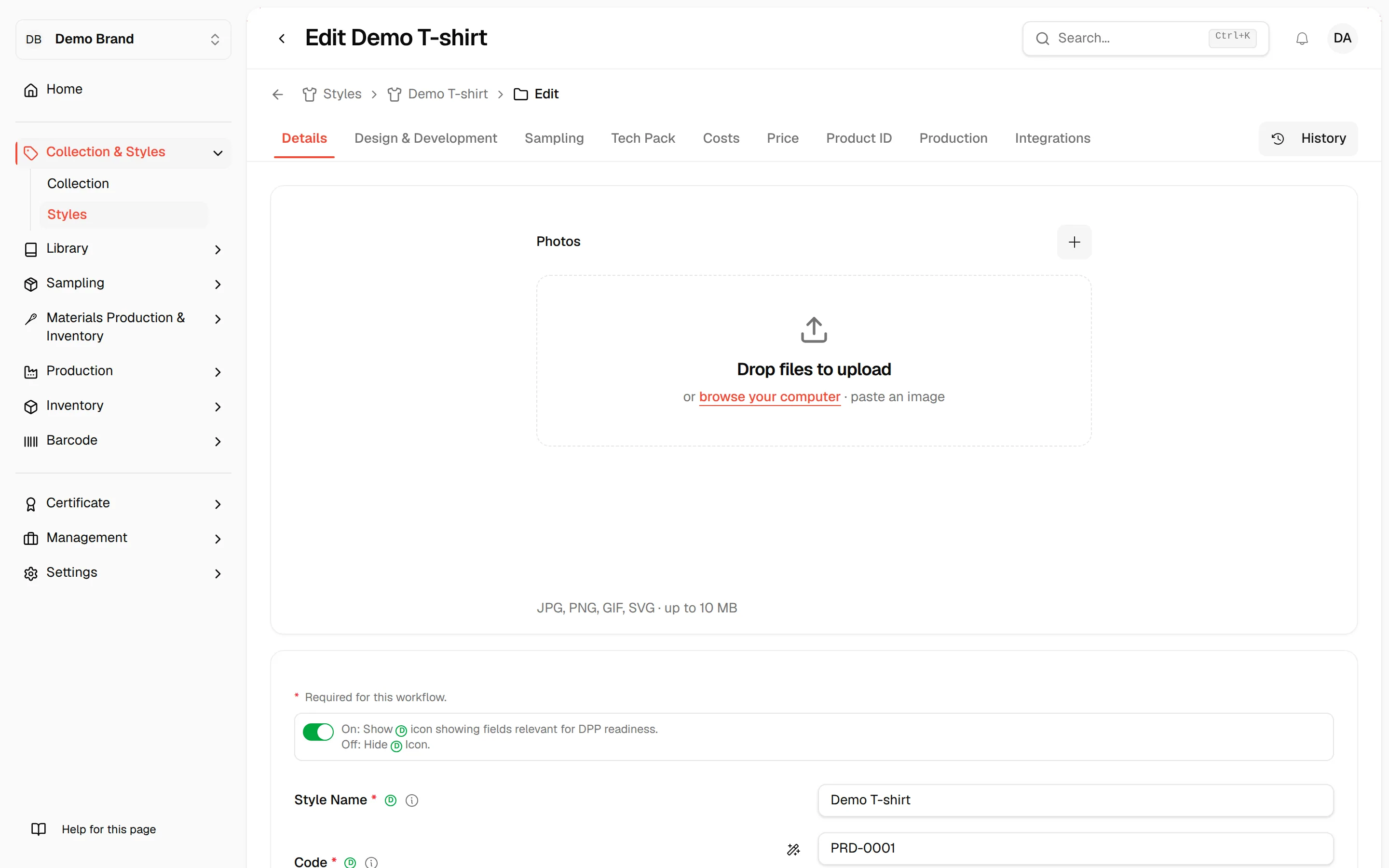Image resolution: width=1389 pixels, height=868 pixels.
Task: Open the DA user avatar menu
Action: point(1342,39)
